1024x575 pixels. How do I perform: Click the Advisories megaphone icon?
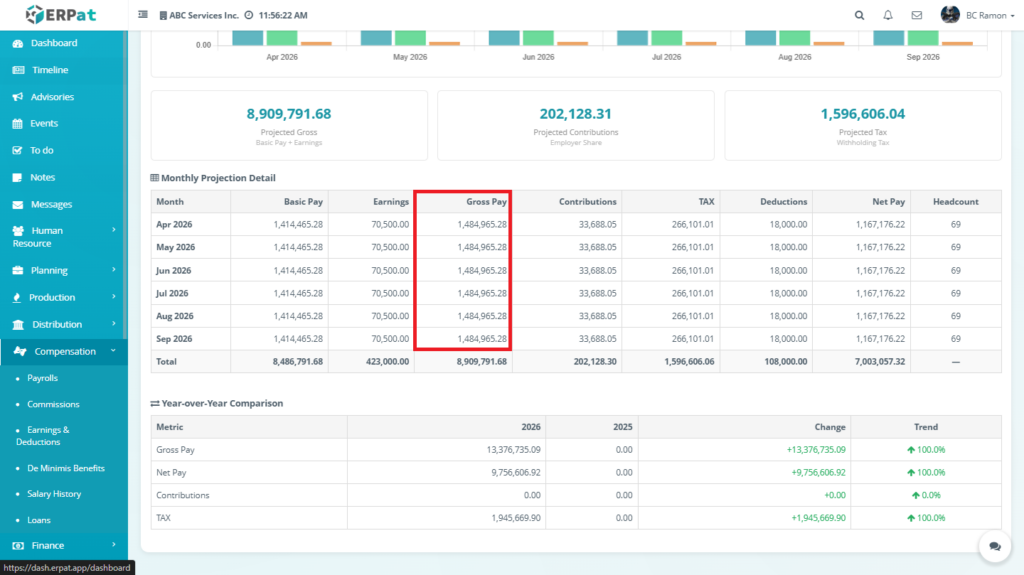coord(18,97)
